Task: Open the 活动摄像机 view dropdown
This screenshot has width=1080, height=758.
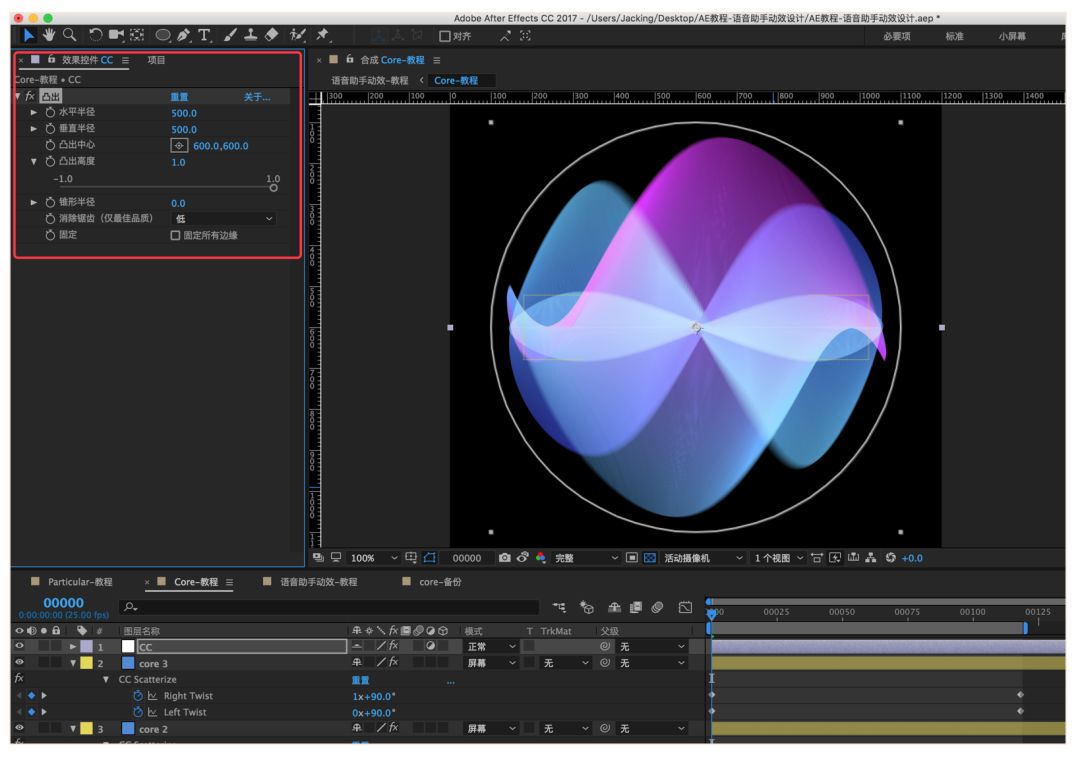Action: 703,558
